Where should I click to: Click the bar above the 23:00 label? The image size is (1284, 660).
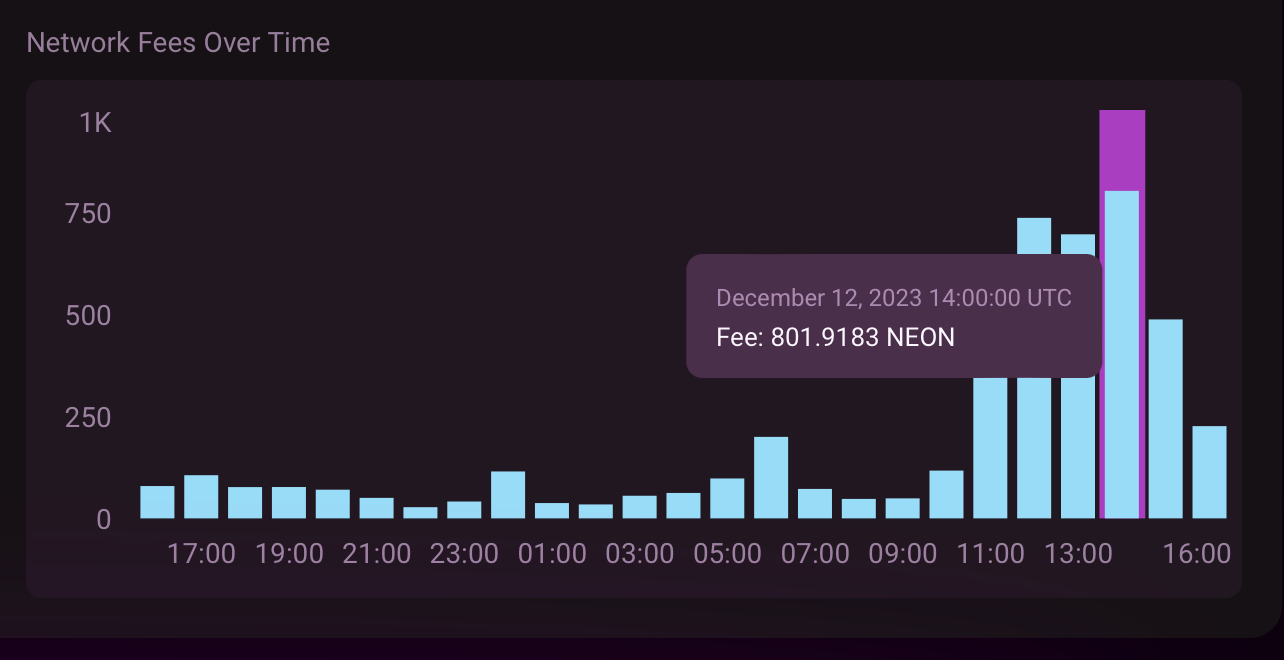pyautogui.click(x=464, y=510)
